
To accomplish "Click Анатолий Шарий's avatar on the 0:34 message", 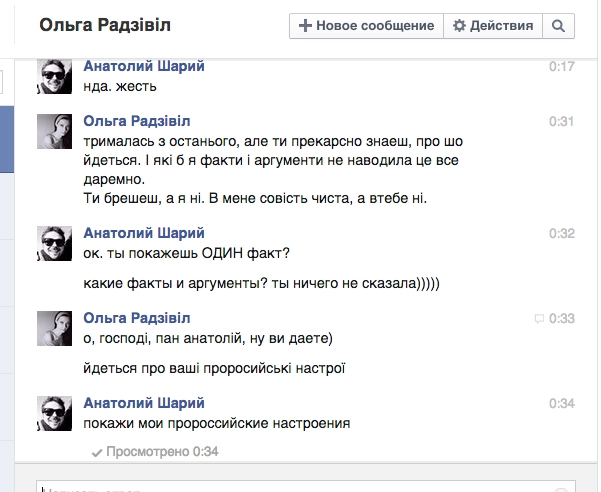I will click(x=57, y=414).
